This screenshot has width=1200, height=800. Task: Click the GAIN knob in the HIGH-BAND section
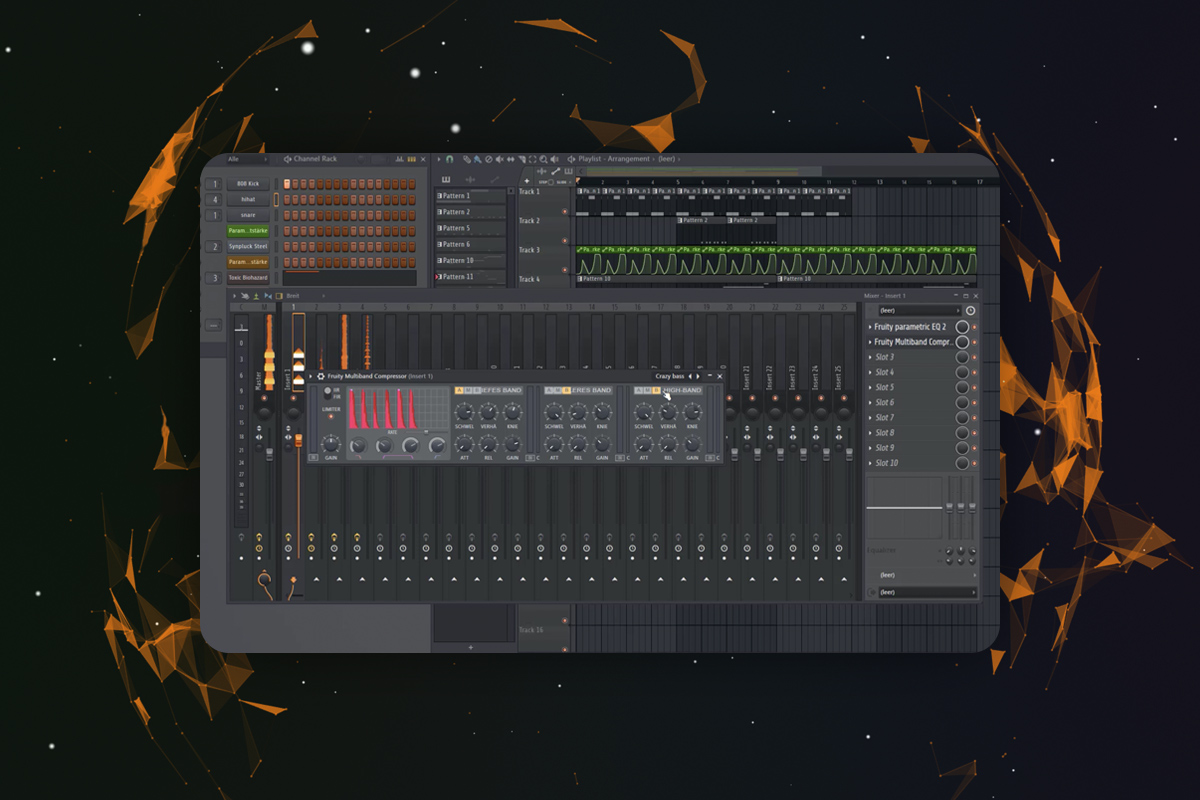pyautogui.click(x=691, y=443)
